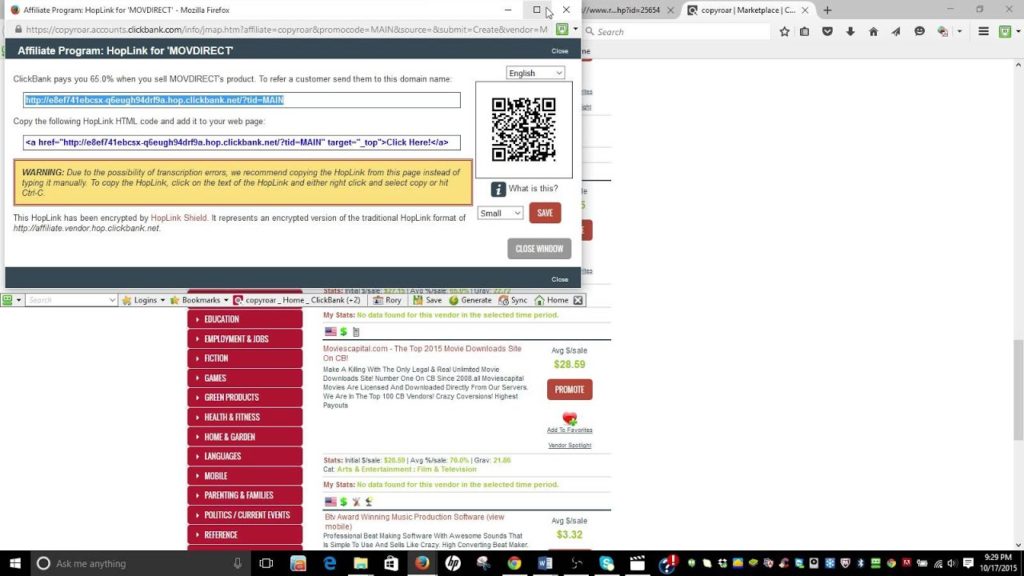Image resolution: width=1024 pixels, height=576 pixels.
Task: Click Sync on the RoboForm toolbar
Action: (513, 300)
